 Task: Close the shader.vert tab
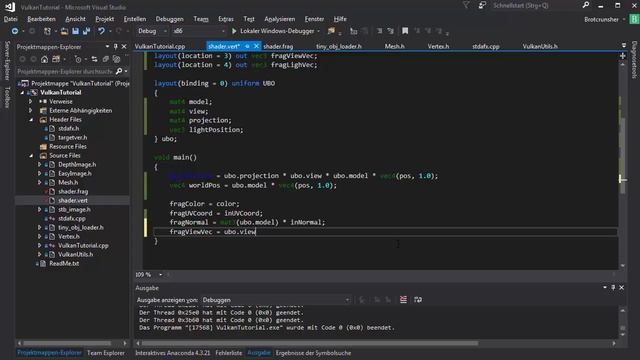(x=256, y=46)
